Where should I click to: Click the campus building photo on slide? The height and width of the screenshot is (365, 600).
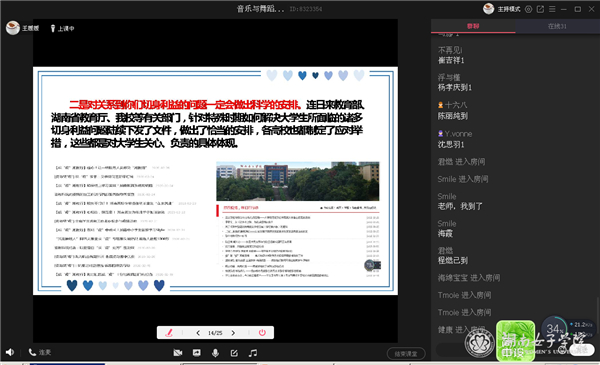pos(298,181)
